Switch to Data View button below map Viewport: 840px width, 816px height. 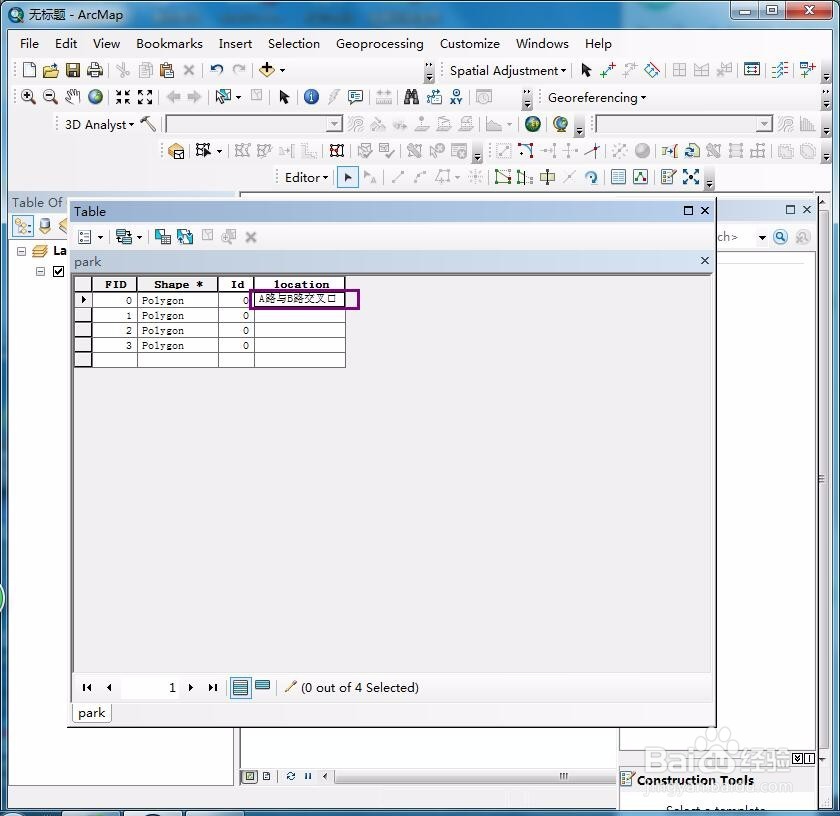click(250, 776)
